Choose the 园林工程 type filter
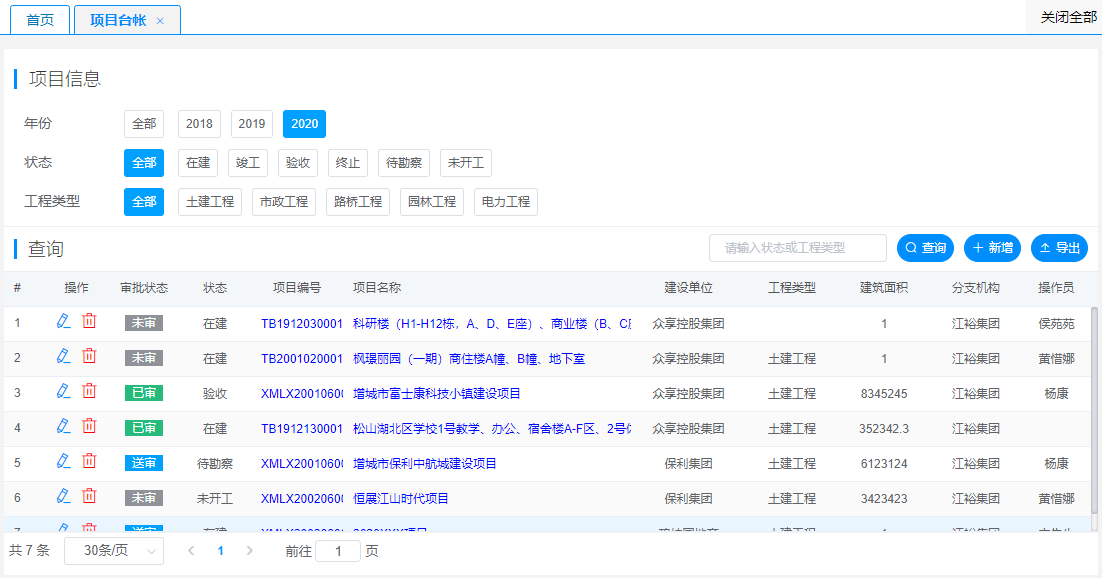Image resolution: width=1102 pixels, height=578 pixels. pos(432,202)
